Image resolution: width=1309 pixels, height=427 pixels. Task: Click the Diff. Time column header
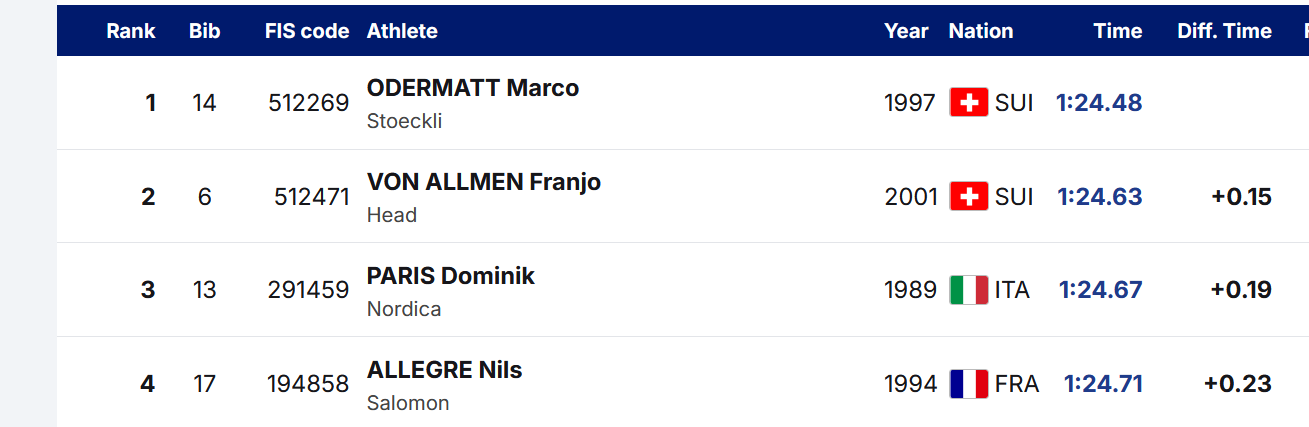(x=1224, y=31)
